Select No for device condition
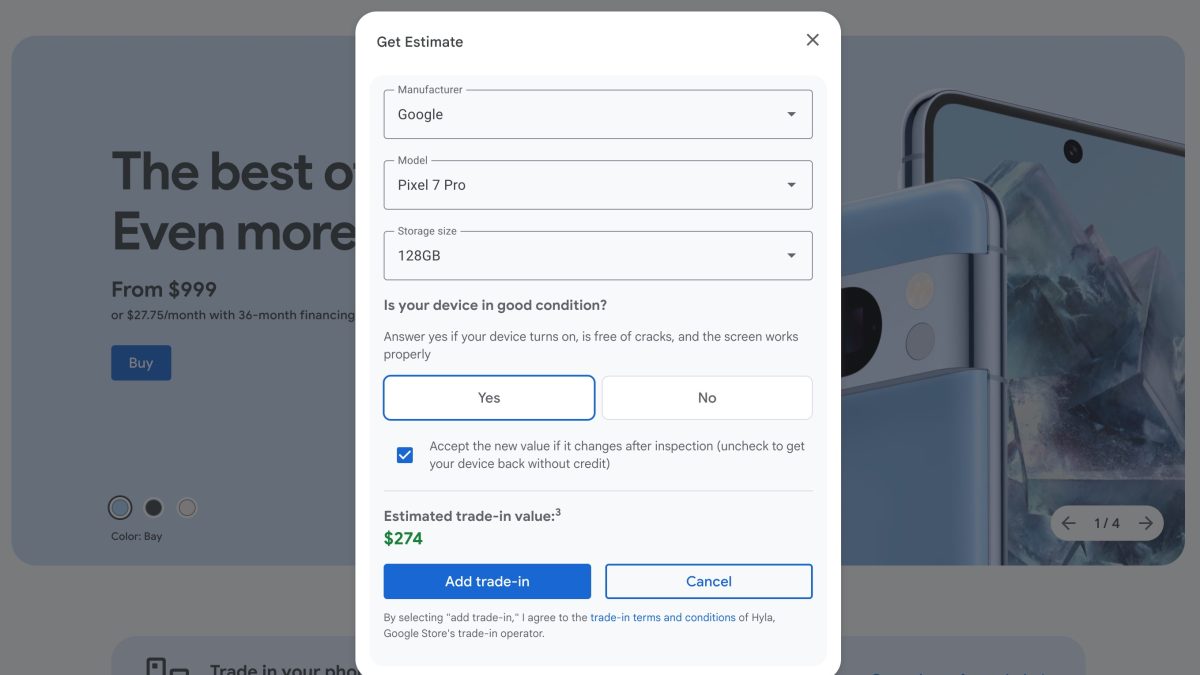The height and width of the screenshot is (675, 1200). (x=707, y=398)
